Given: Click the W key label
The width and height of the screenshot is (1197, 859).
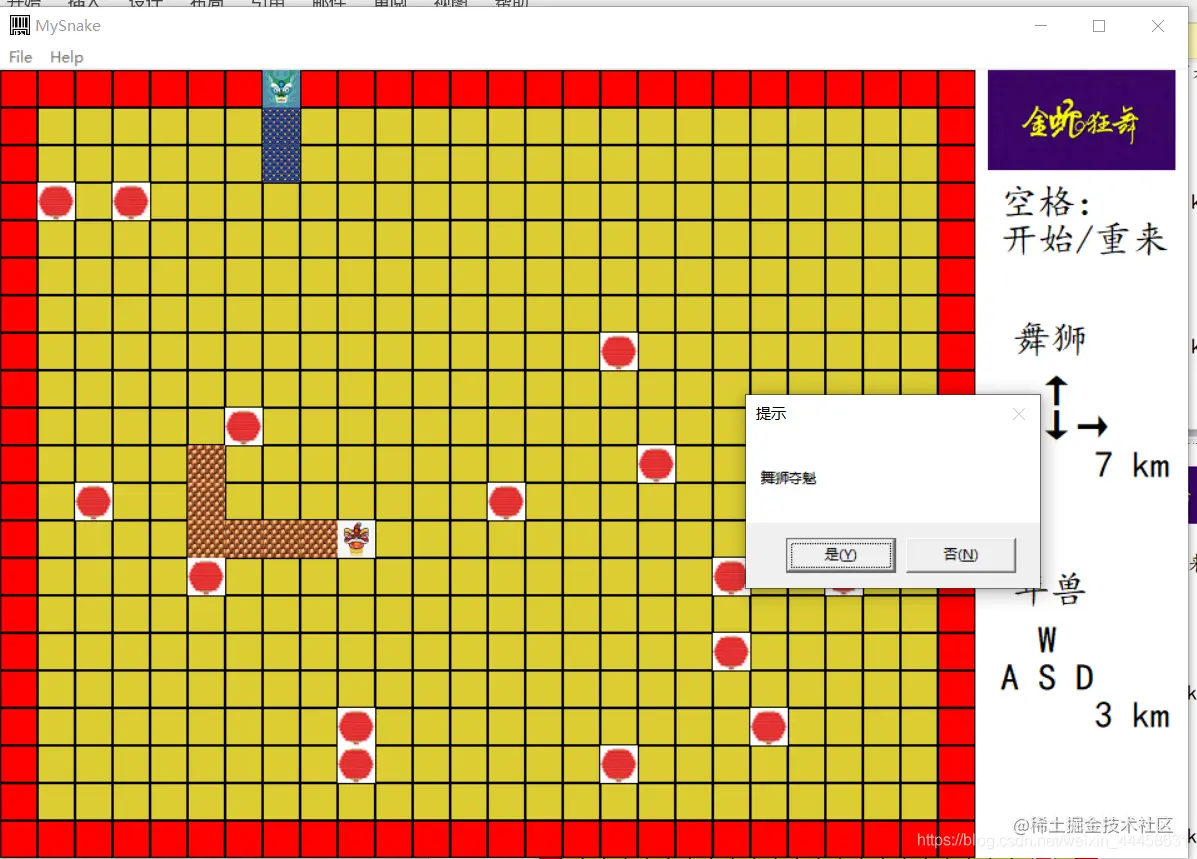Looking at the screenshot, I should (1047, 640).
